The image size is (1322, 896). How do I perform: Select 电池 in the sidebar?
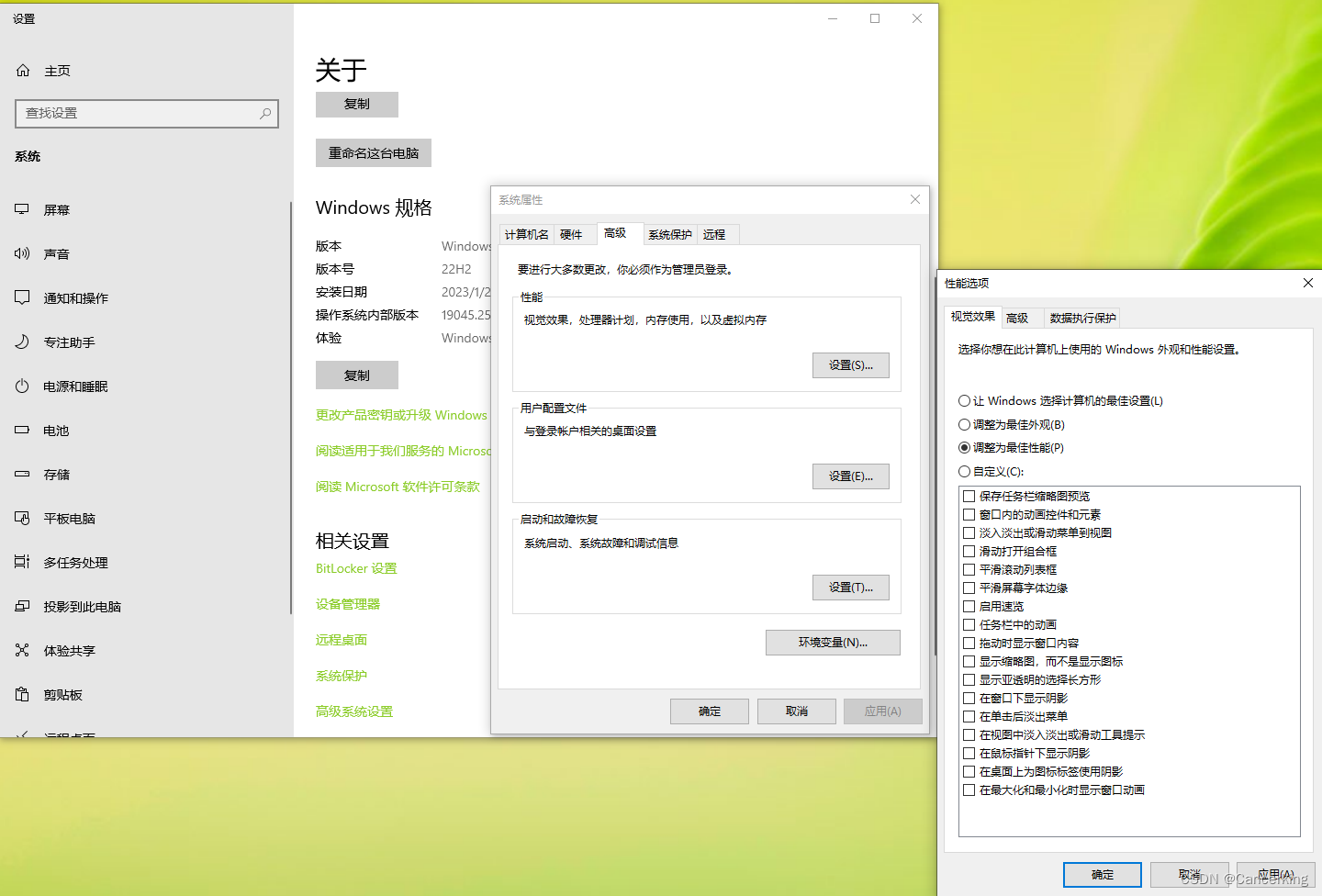pos(56,430)
